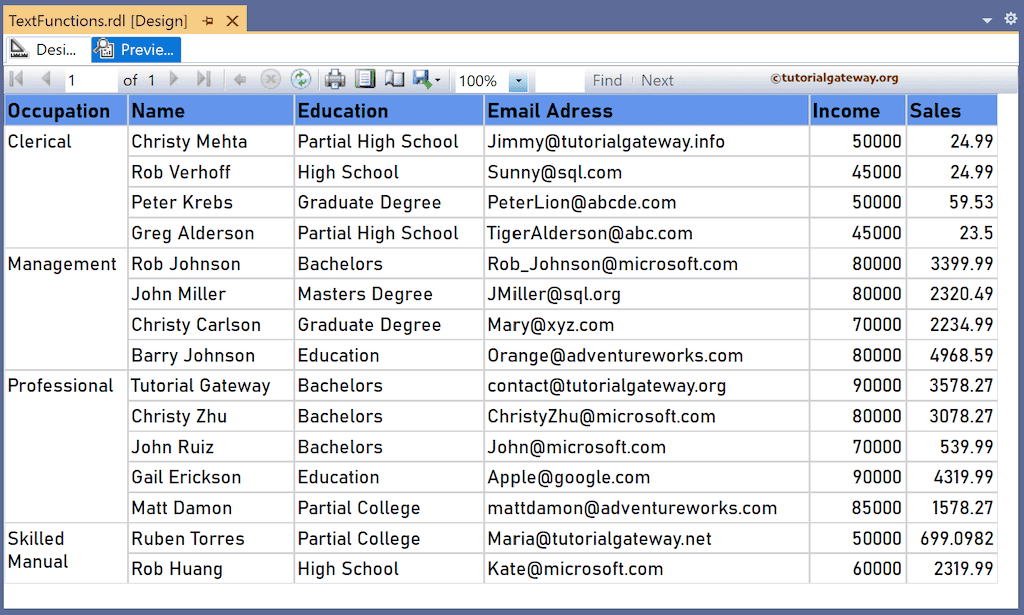The image size is (1024, 615).
Task: Jump to the last page
Action: 203,78
